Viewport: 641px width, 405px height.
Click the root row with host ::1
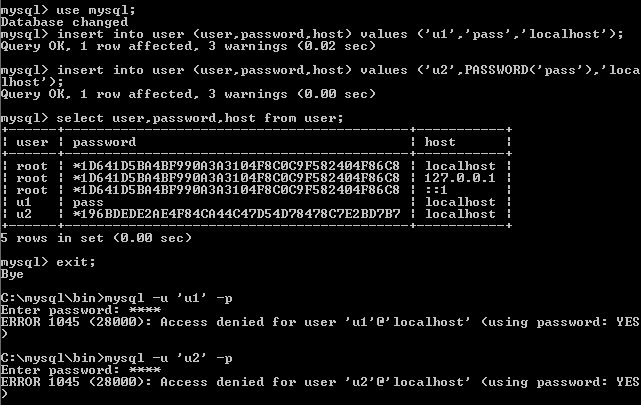pyautogui.click(x=256, y=190)
